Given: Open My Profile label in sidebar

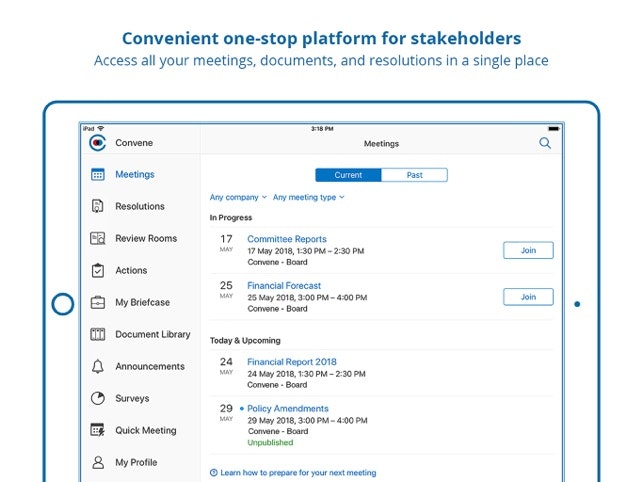Looking at the screenshot, I should click(136, 462).
